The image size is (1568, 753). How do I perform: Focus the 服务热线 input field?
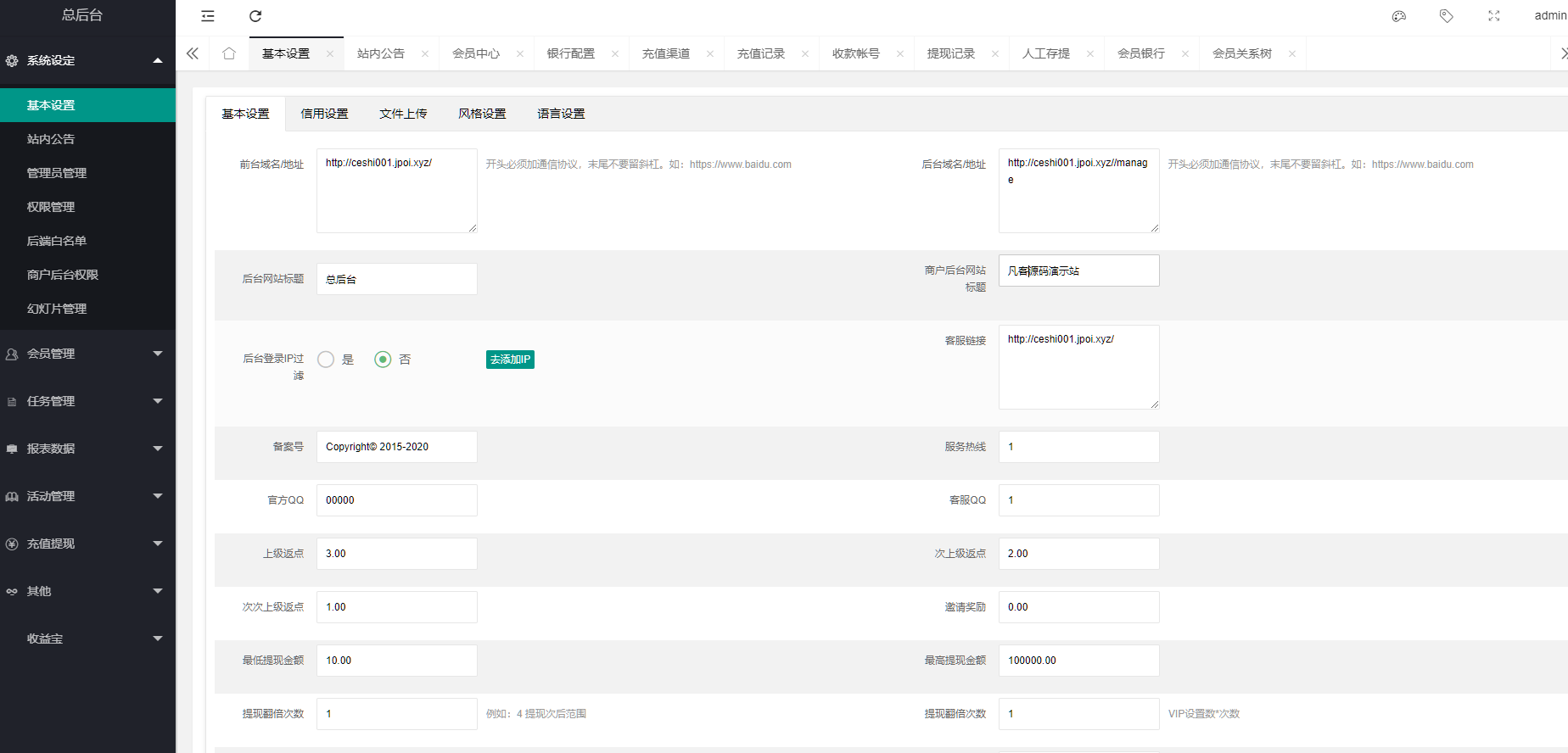pos(1079,447)
